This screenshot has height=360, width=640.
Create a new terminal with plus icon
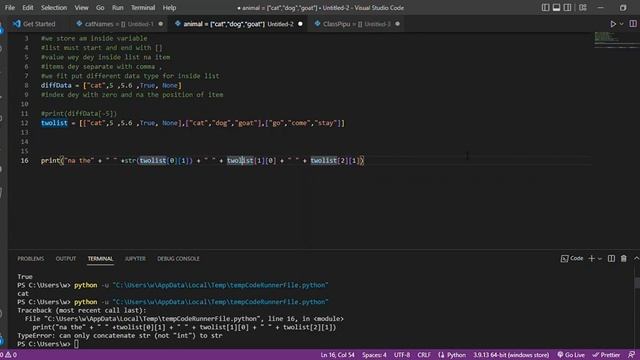[591, 258]
